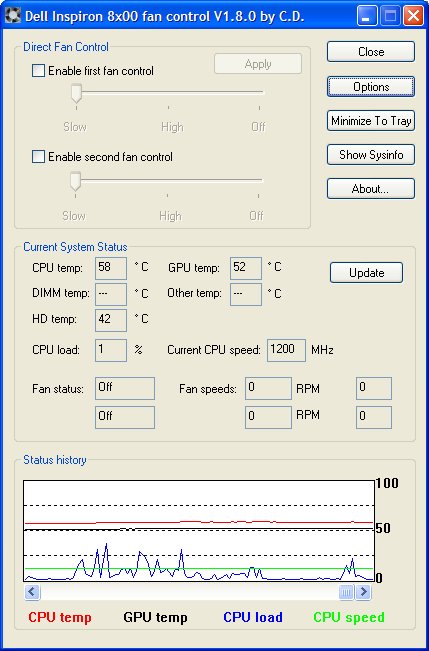Click the 'Fan status:' label
The image size is (429, 651).
pyautogui.click(x=58, y=389)
